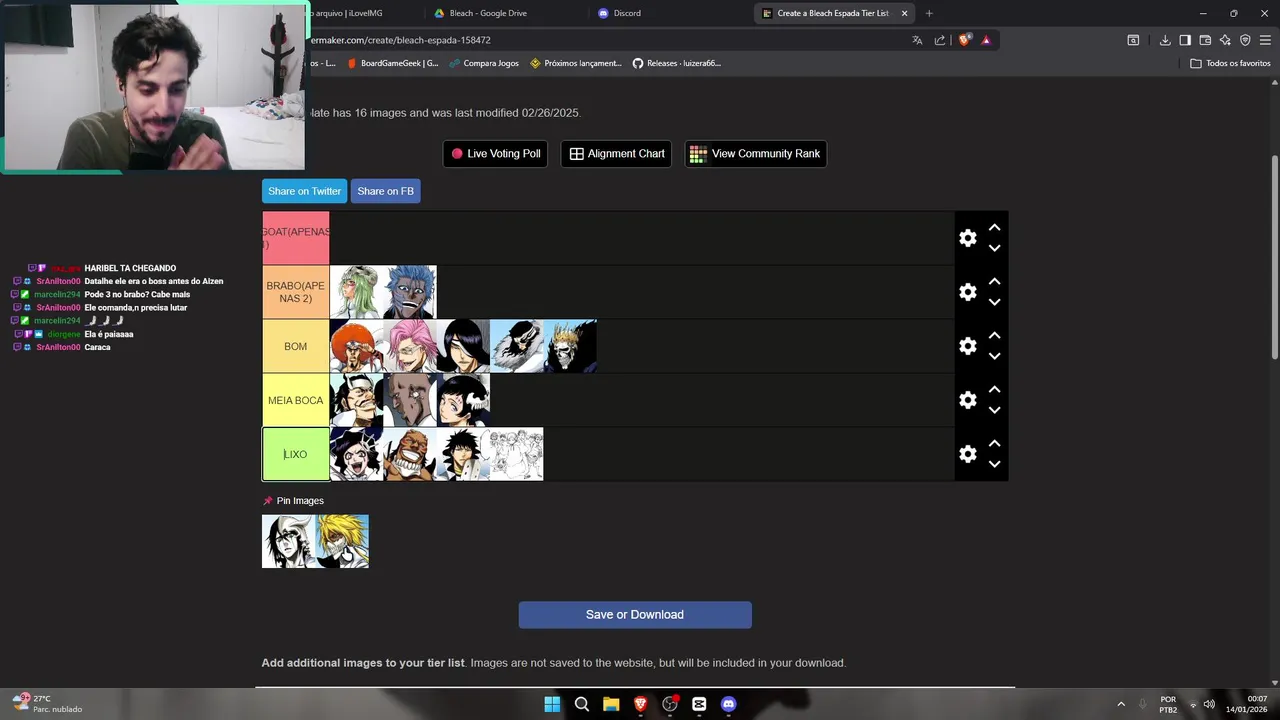
Task: Open the Windows Start menu
Action: coord(552,704)
